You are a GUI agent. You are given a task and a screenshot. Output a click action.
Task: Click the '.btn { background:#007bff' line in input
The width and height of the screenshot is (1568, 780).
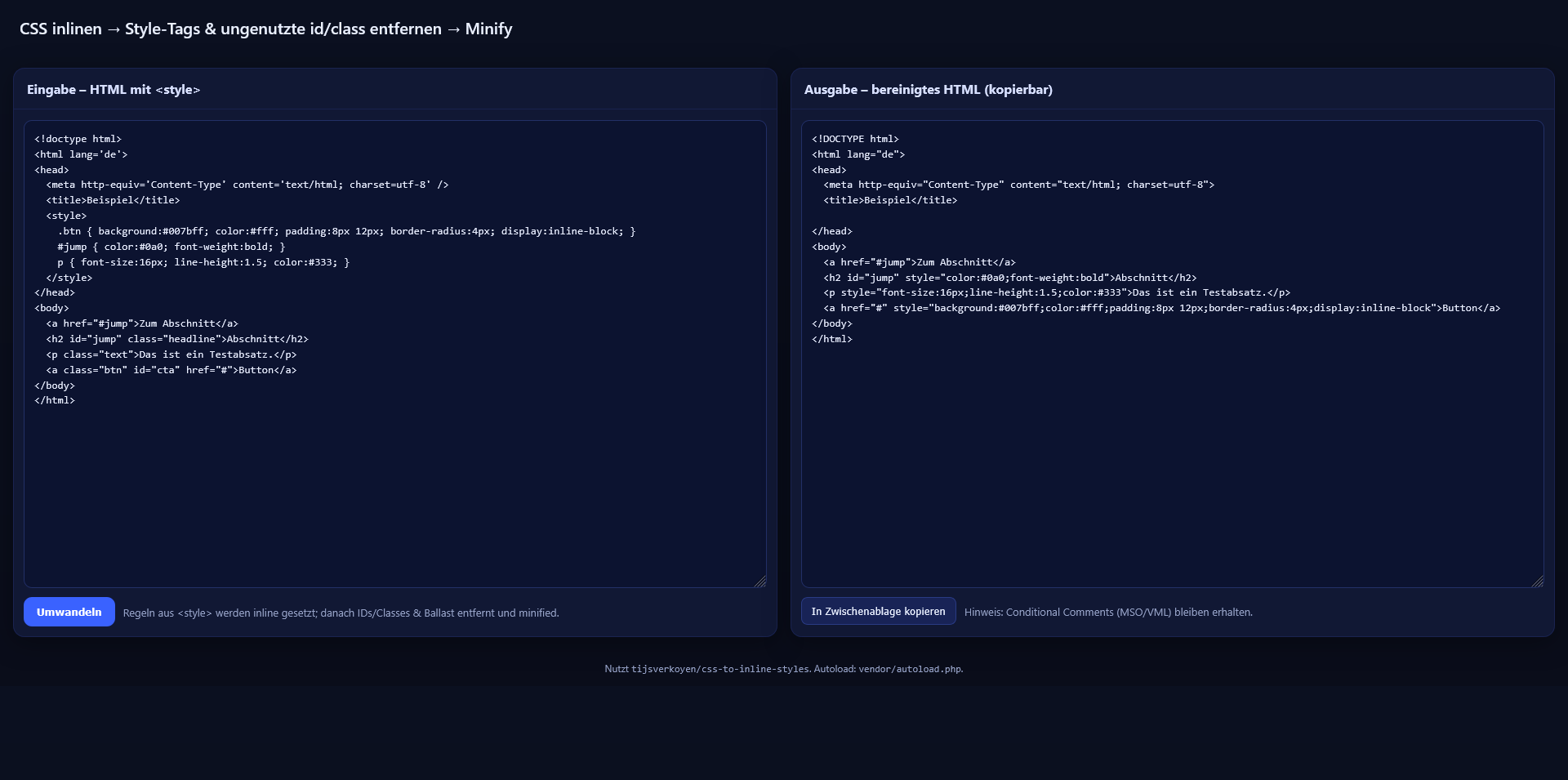(x=346, y=231)
